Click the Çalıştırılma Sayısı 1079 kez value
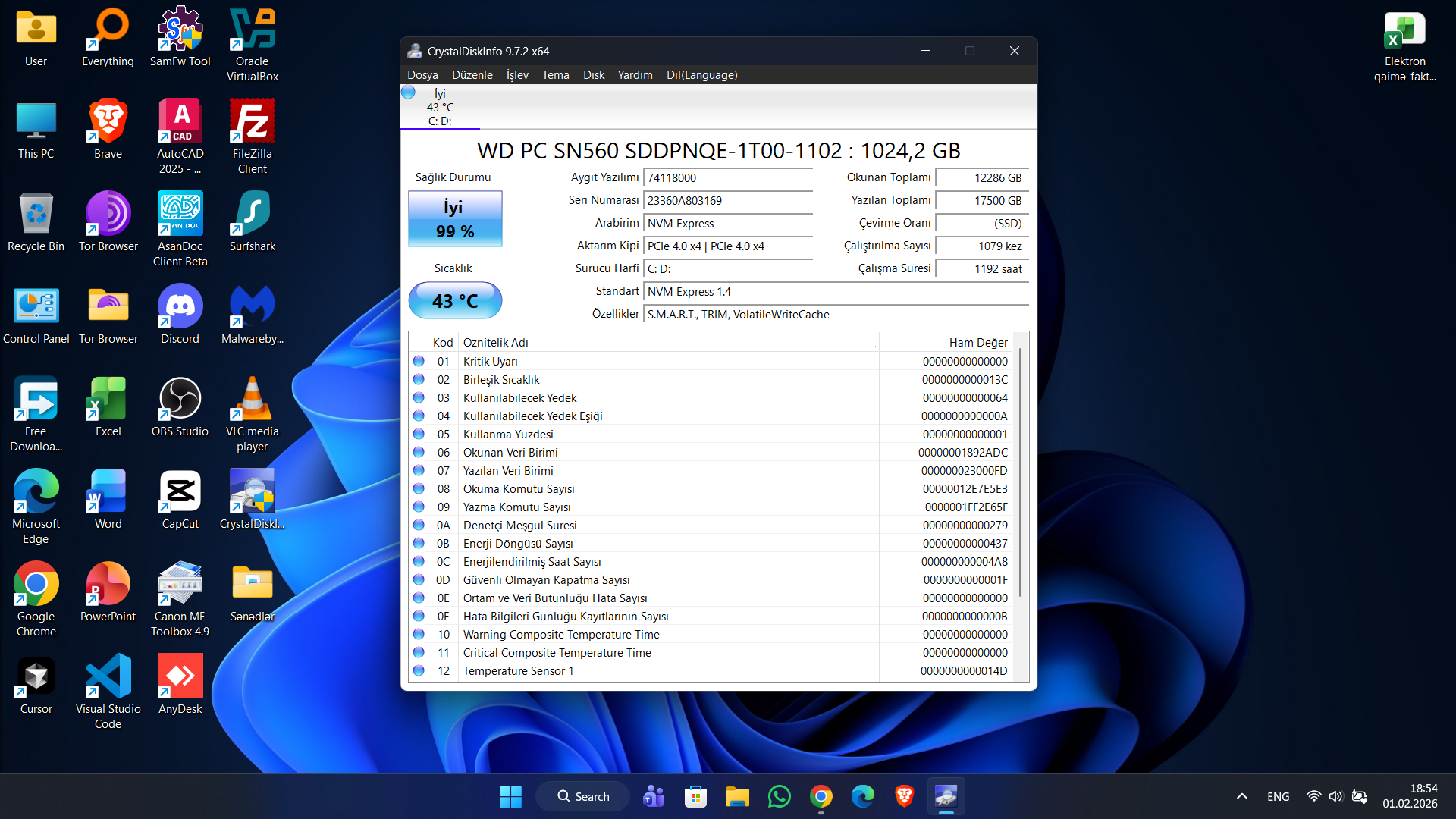 tap(981, 246)
